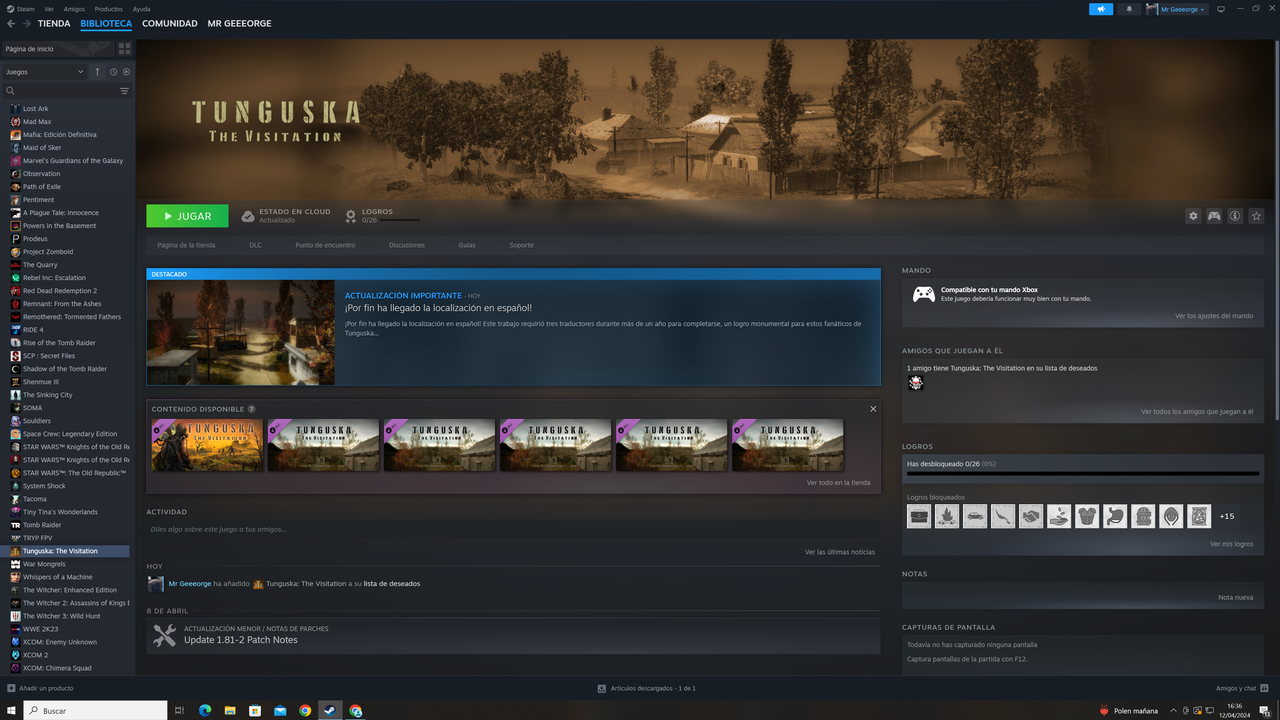The image size is (1280, 720).
Task: Click Ver mis logros link
Action: (x=1231, y=545)
